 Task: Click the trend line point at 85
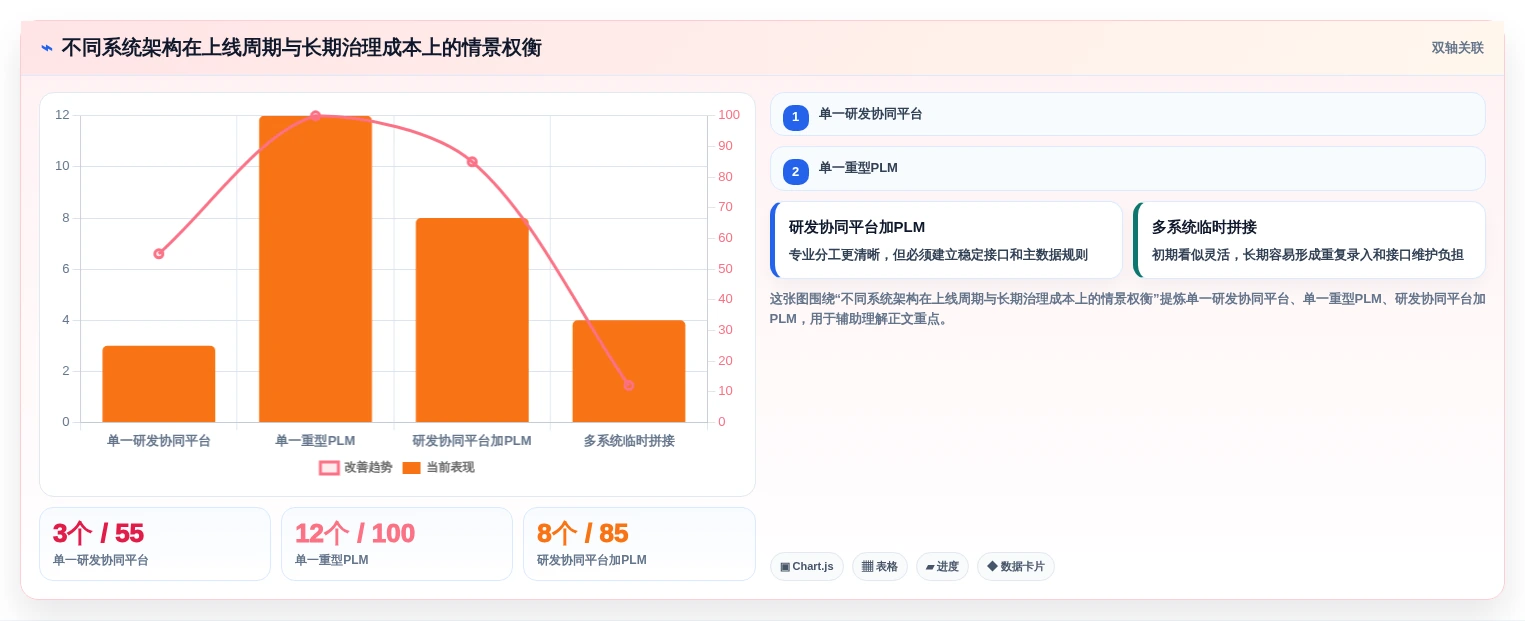point(472,162)
